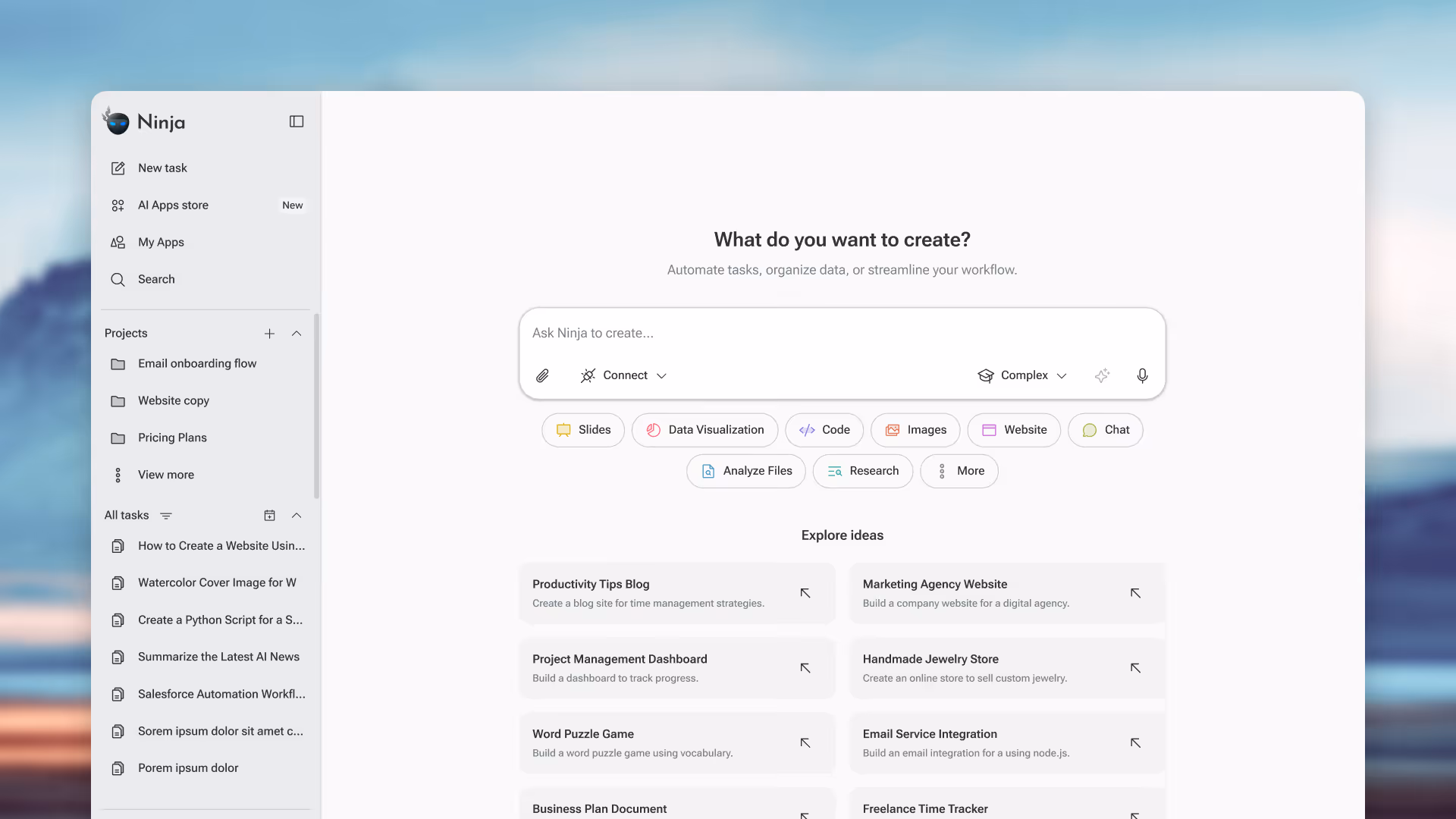1456x819 pixels.
Task: Collapse the sidebar using the panel toggle icon
Action: click(x=296, y=121)
